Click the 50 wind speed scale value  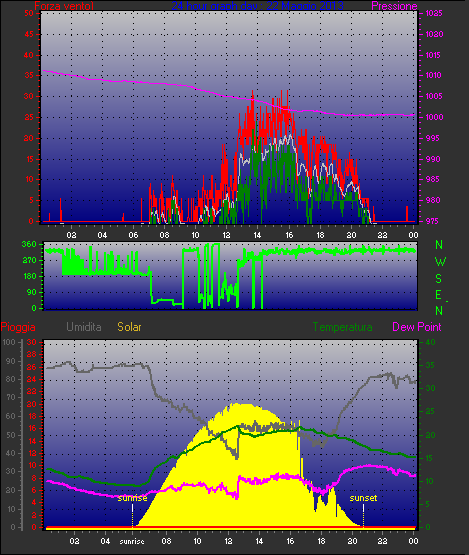click(29, 13)
